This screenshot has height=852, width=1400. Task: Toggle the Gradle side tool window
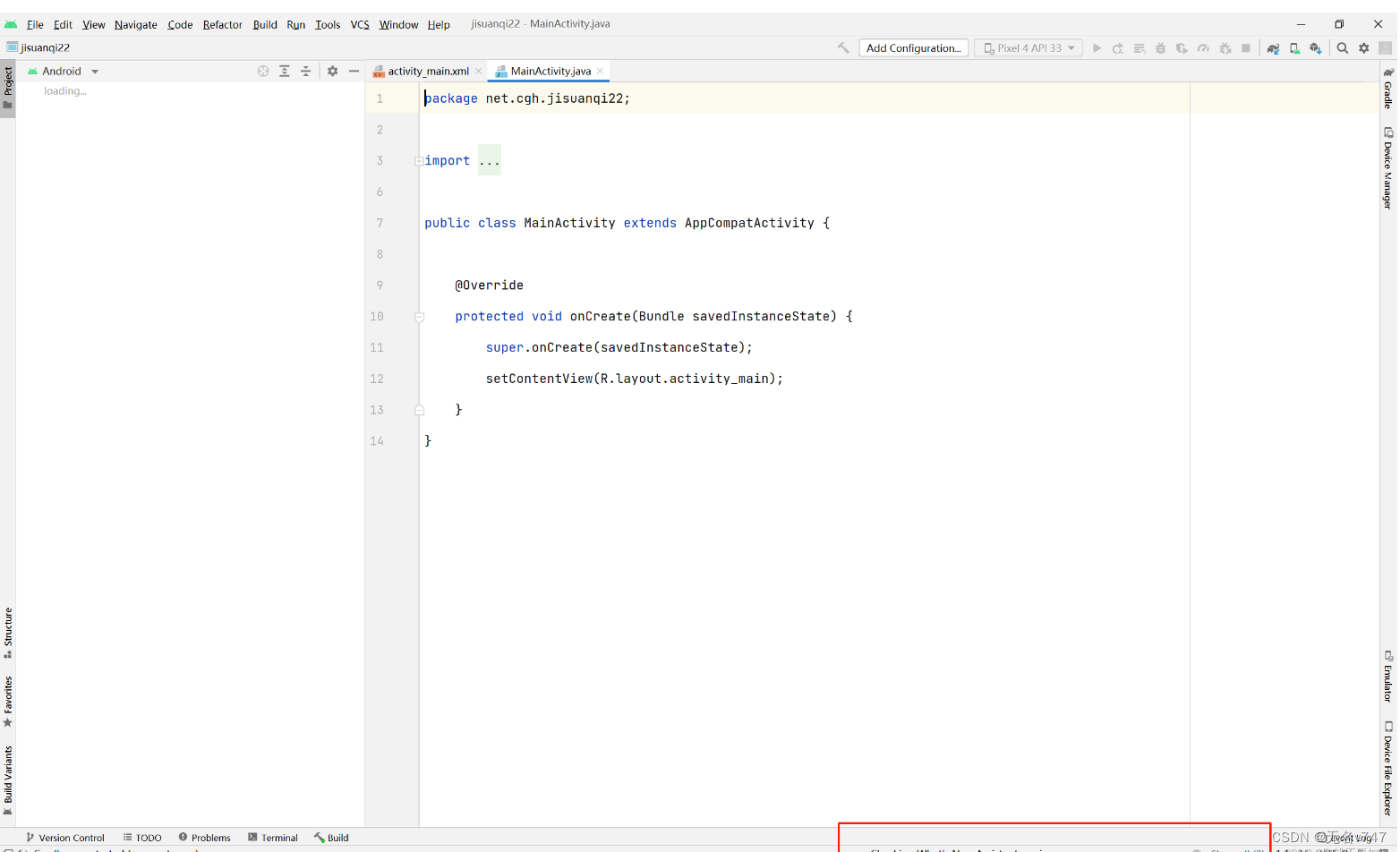click(1388, 88)
